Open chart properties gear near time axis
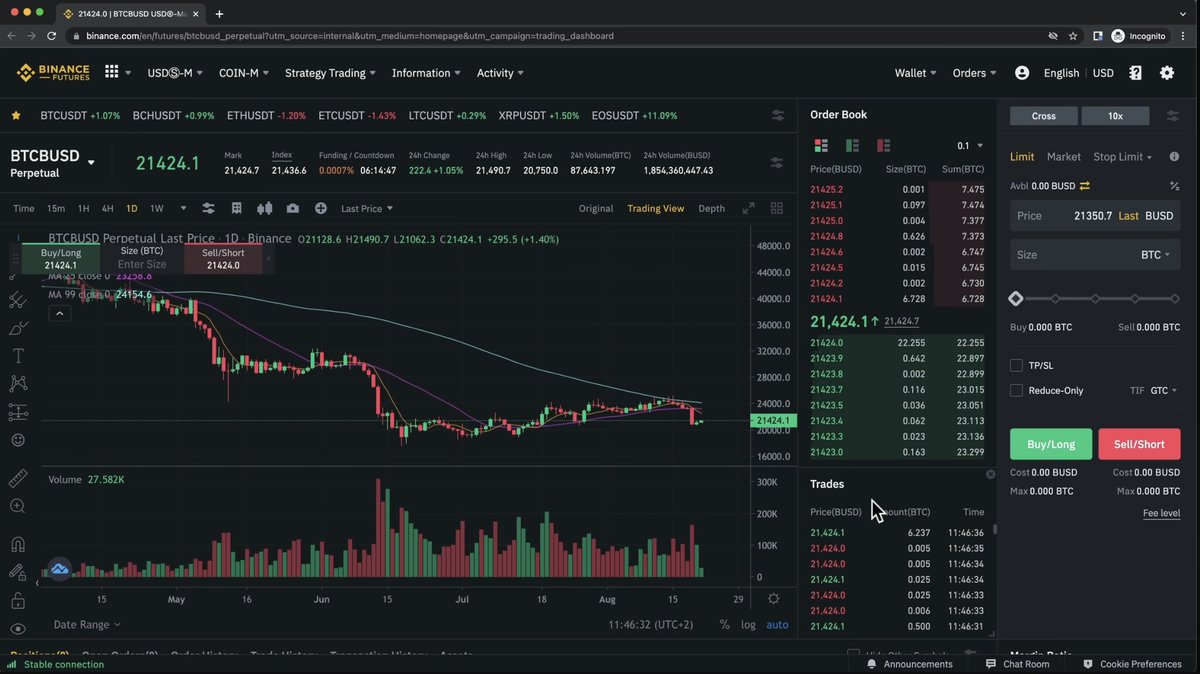 (x=773, y=598)
